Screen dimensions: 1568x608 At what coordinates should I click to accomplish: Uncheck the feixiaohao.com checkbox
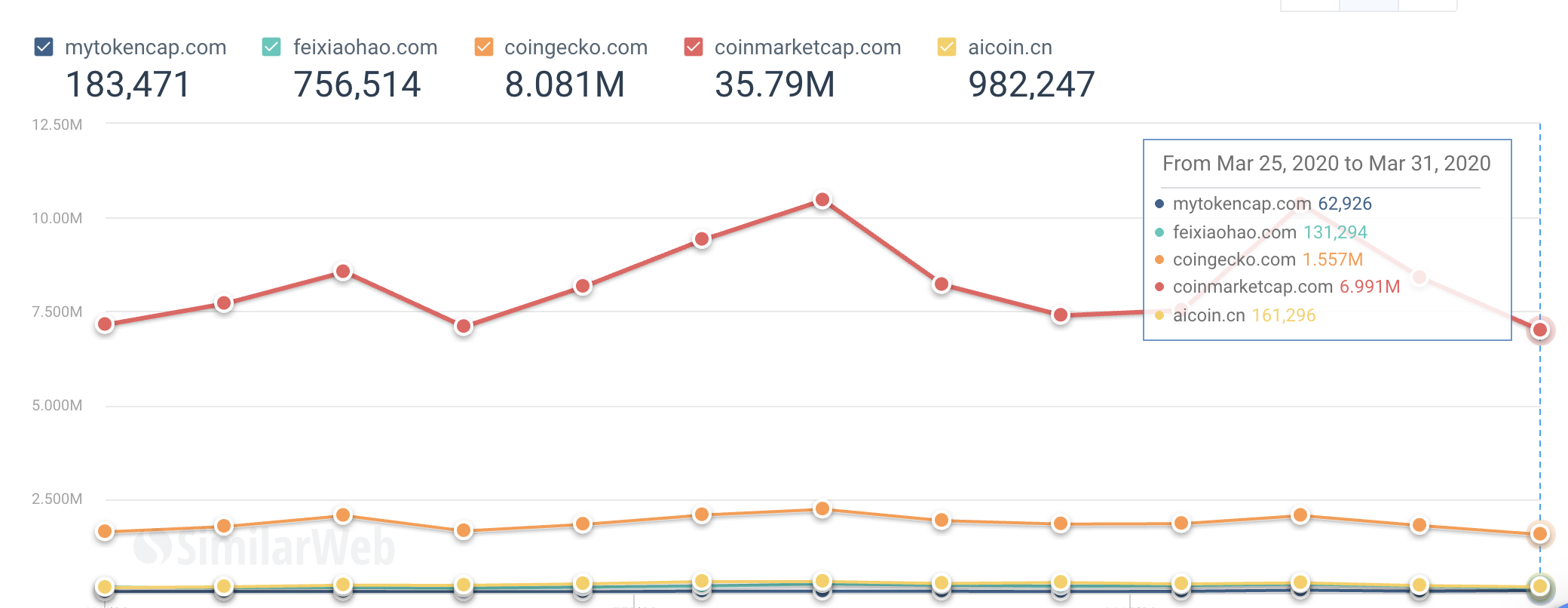[271, 47]
